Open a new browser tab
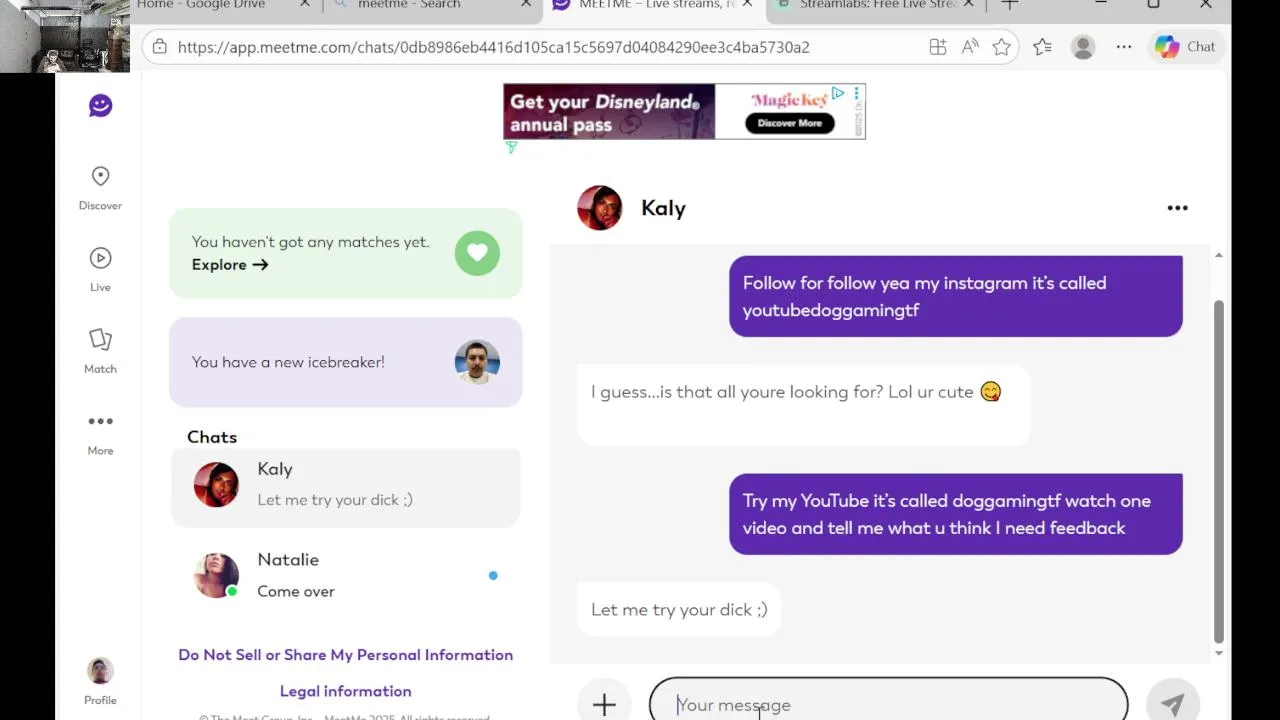 1010,5
